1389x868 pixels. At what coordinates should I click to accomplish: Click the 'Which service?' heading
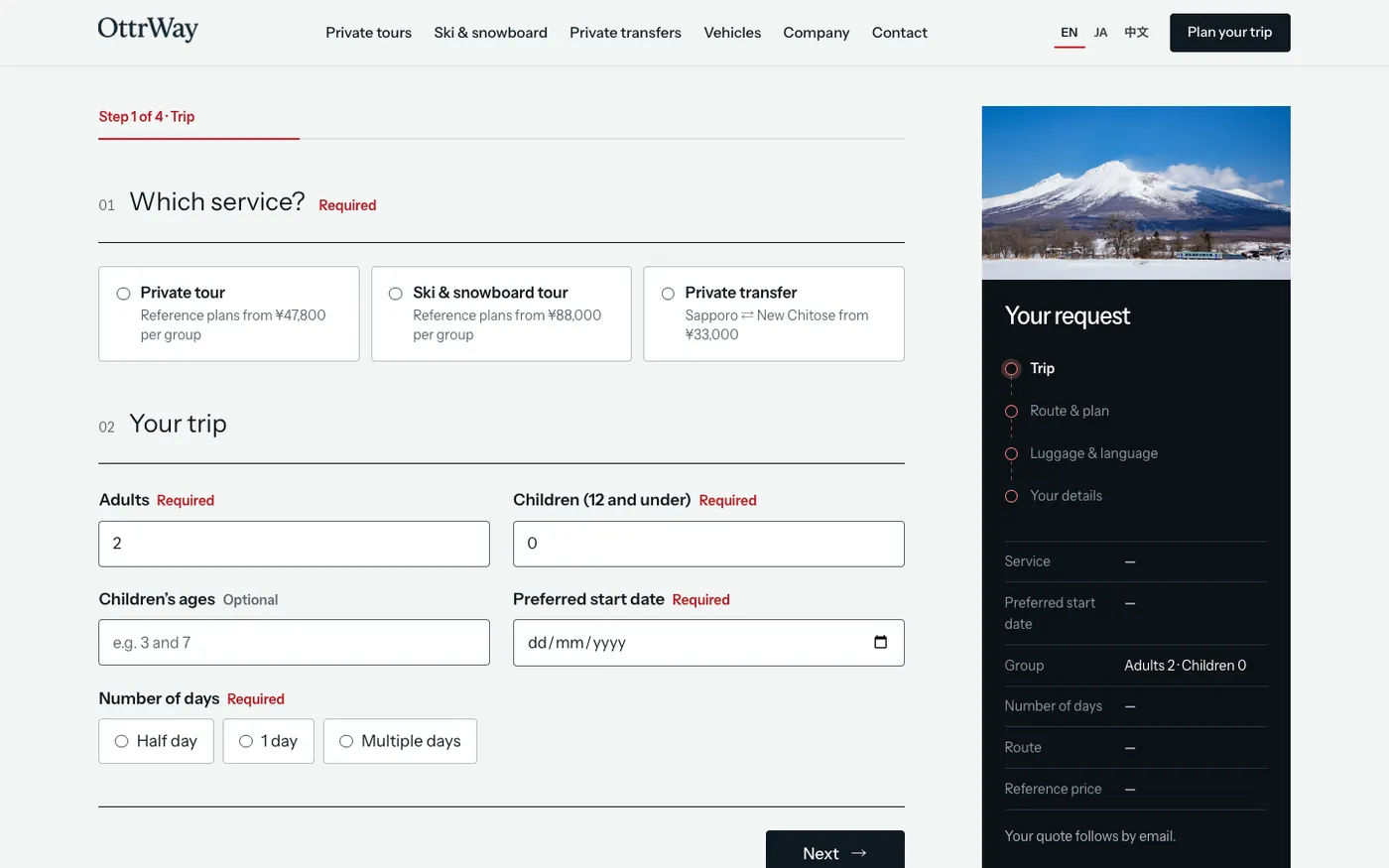pos(217,201)
